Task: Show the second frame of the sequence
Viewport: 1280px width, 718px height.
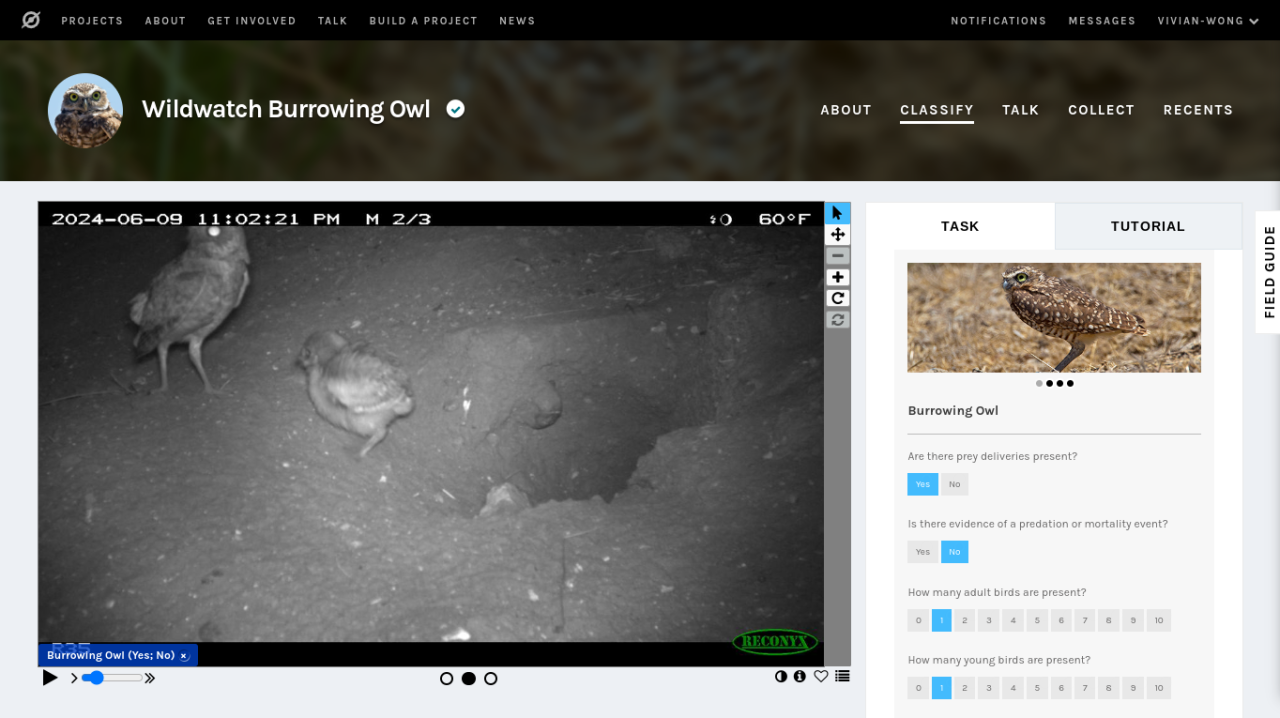Action: [469, 679]
